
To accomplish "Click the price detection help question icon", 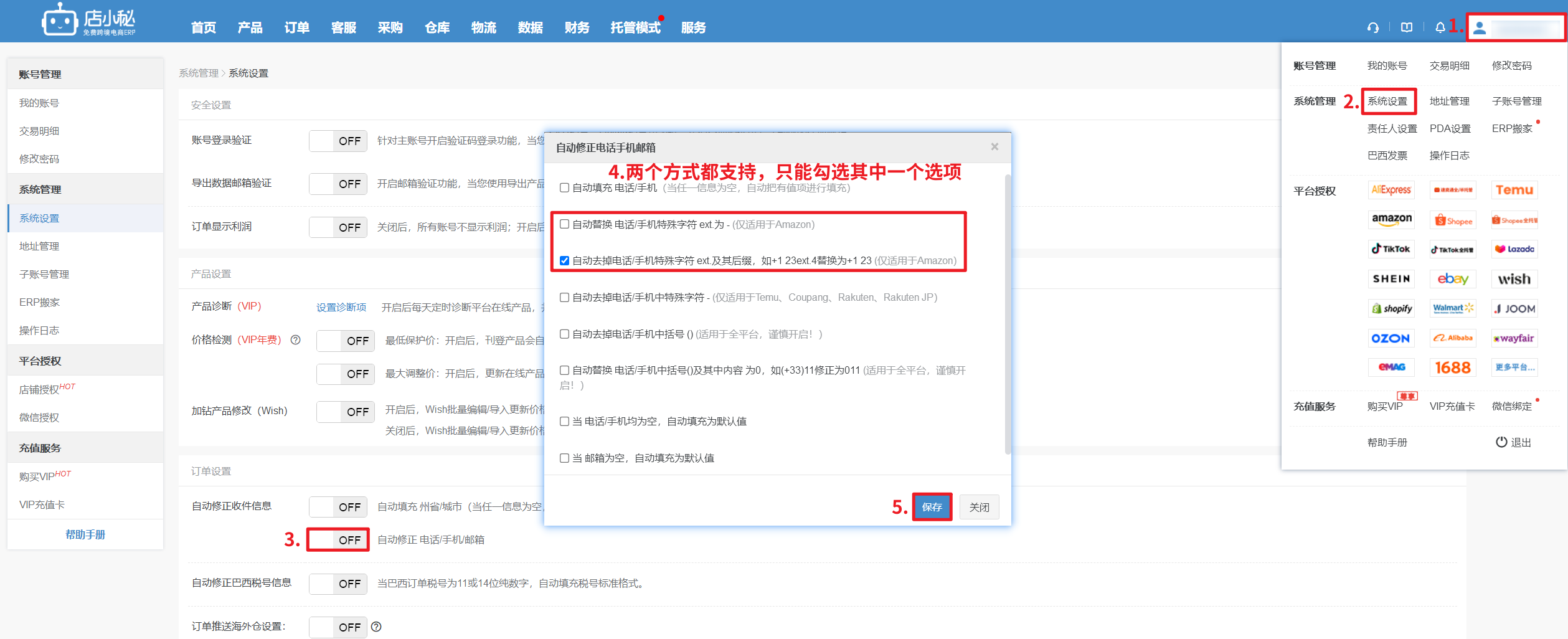I will click(x=296, y=340).
